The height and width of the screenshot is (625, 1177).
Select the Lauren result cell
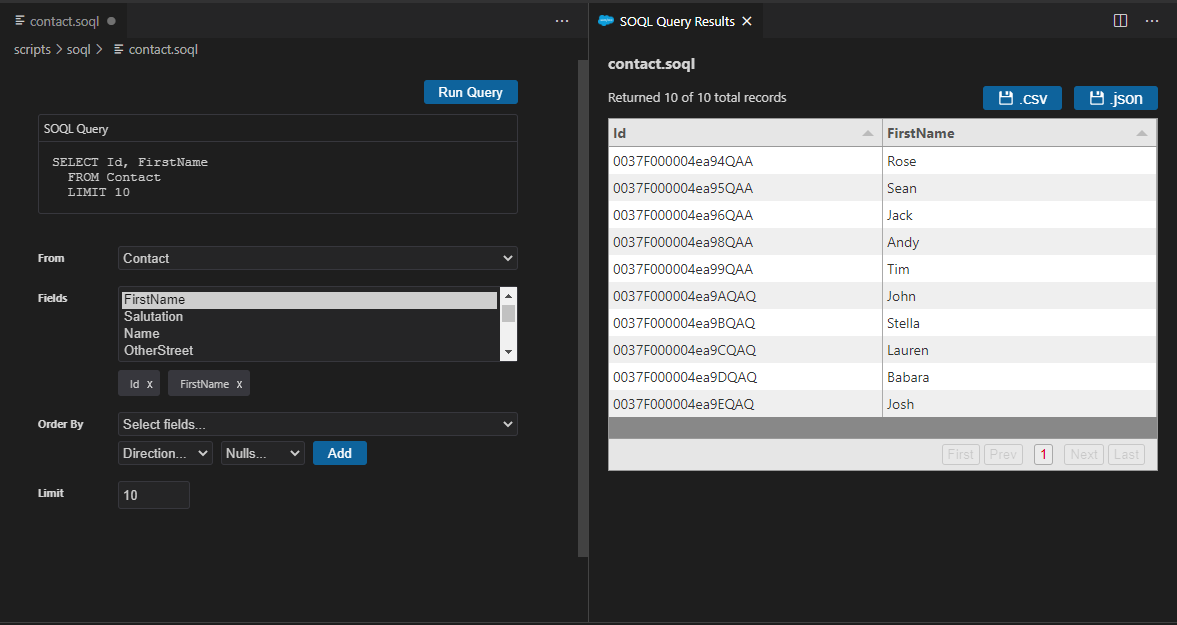[x=1019, y=350]
